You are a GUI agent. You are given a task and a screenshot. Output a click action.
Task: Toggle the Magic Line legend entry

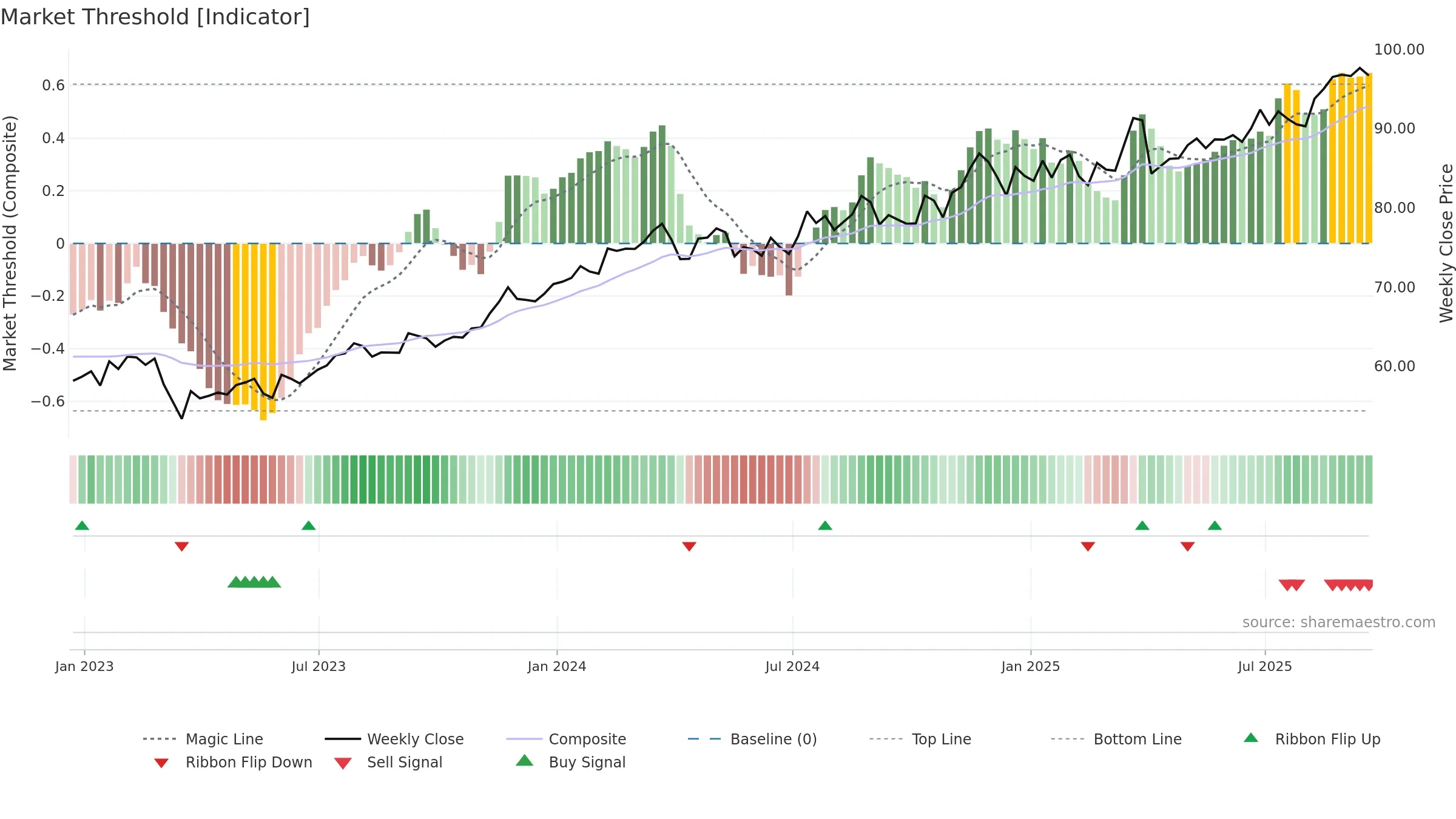pyautogui.click(x=203, y=739)
